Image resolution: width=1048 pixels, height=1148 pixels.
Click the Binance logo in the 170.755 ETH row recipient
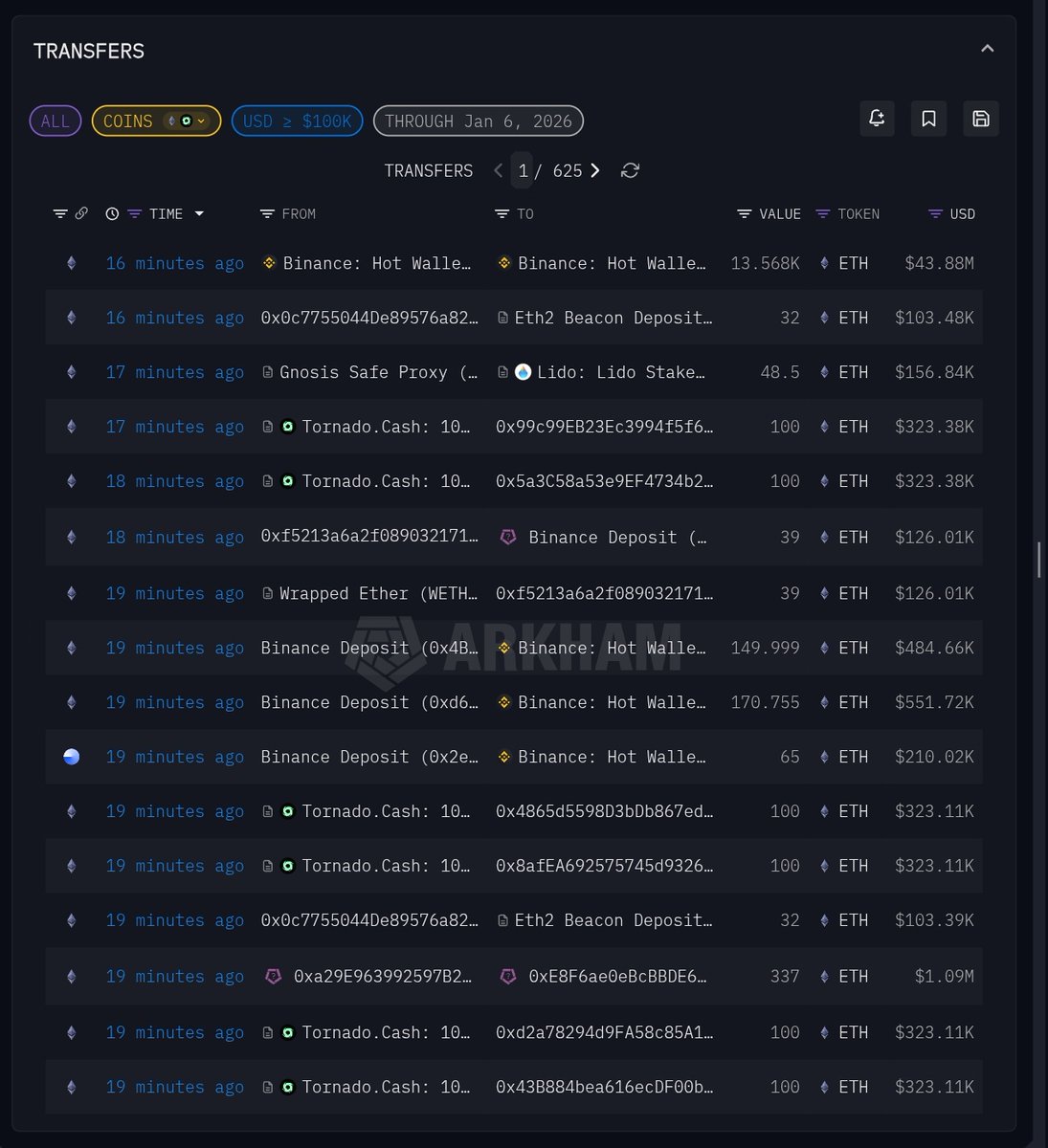504,702
